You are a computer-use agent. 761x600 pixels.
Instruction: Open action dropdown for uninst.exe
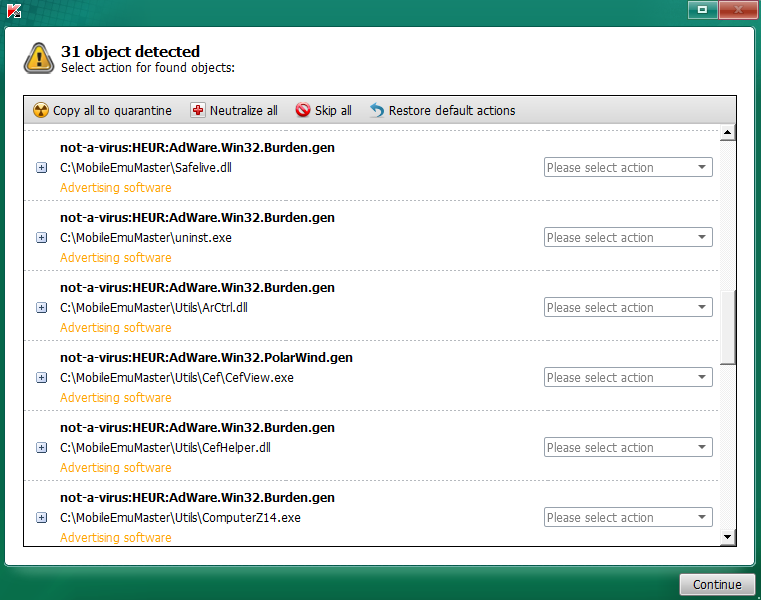click(x=628, y=237)
